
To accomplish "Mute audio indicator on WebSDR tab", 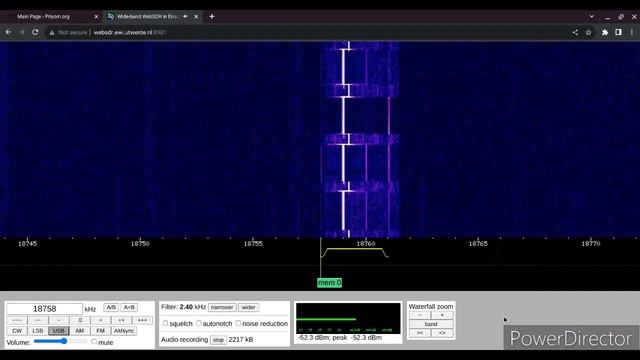I will pyautogui.click(x=185, y=17).
